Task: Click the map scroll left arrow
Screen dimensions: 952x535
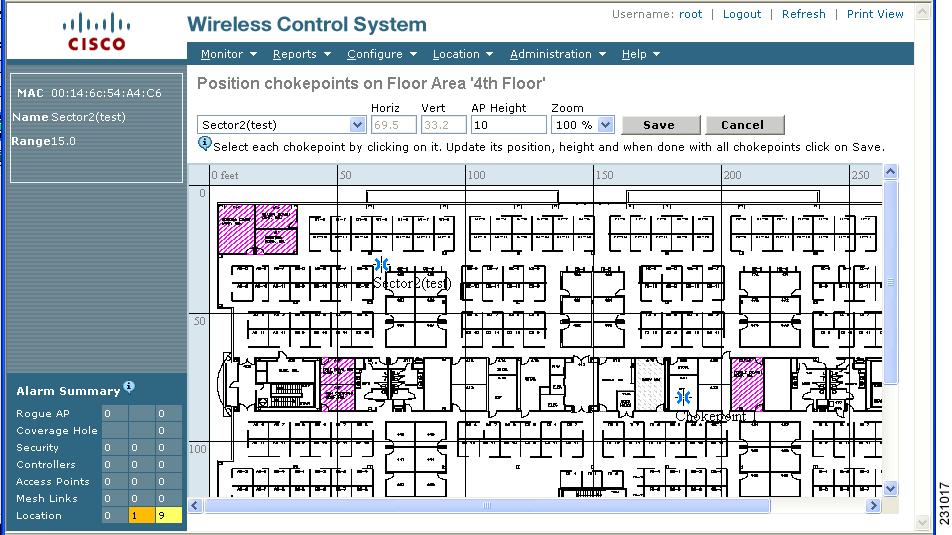Action: click(195, 505)
